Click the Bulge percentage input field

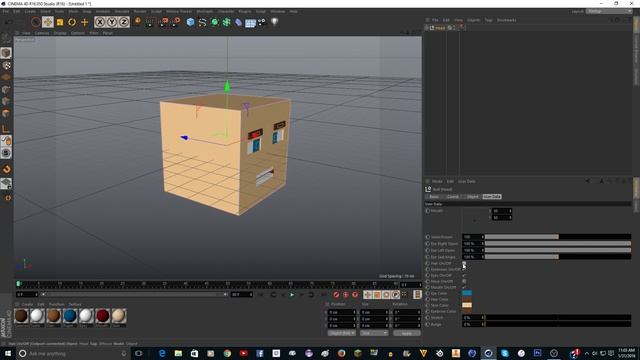(473, 324)
